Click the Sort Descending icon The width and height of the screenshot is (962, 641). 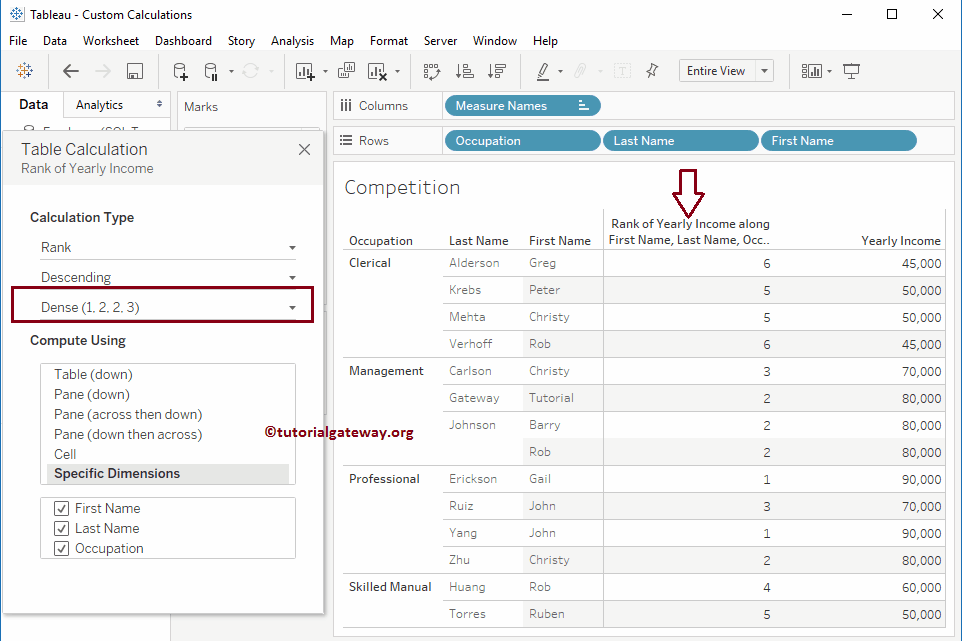496,71
